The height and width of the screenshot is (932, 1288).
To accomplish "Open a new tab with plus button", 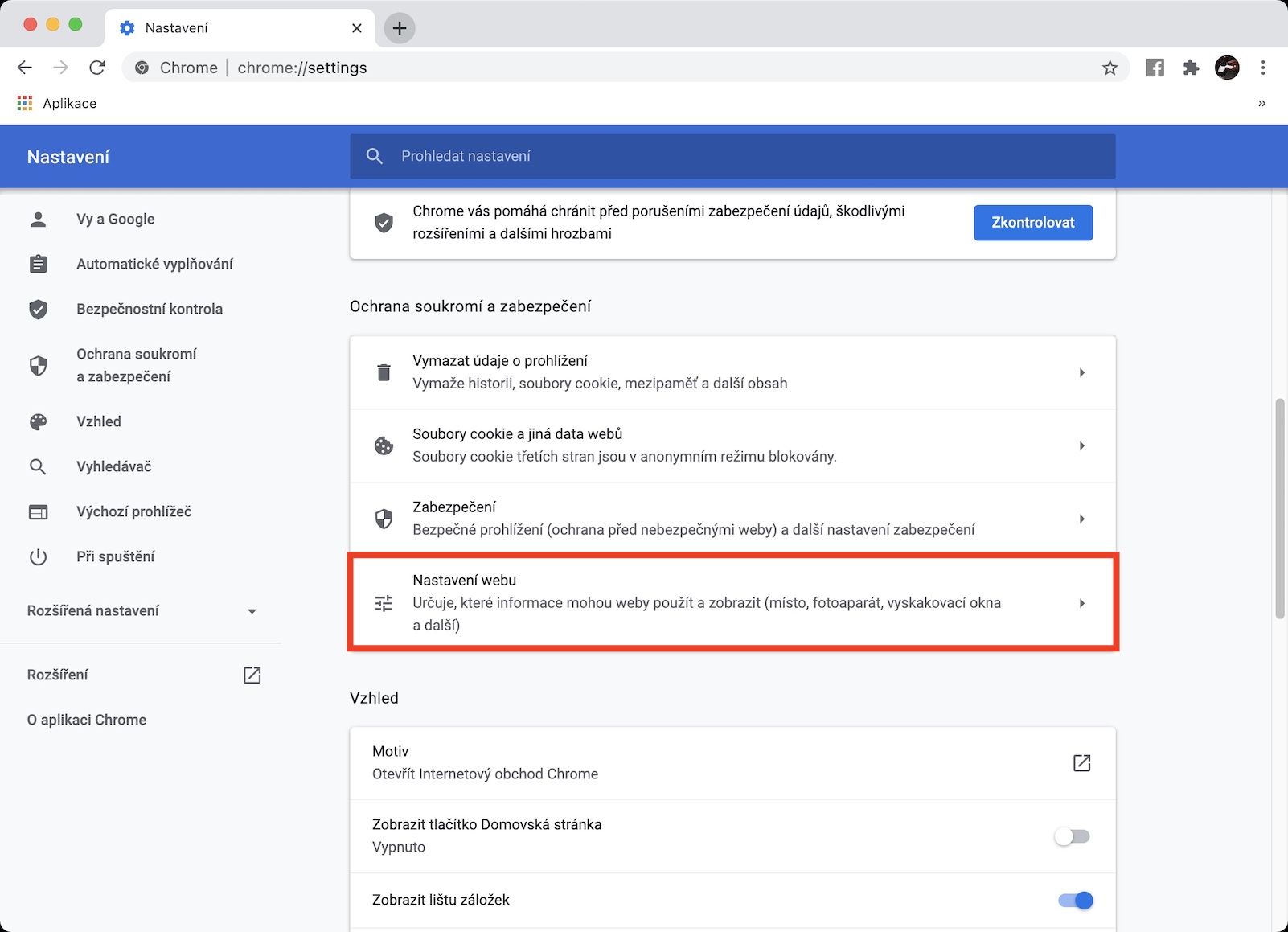I will pyautogui.click(x=400, y=28).
